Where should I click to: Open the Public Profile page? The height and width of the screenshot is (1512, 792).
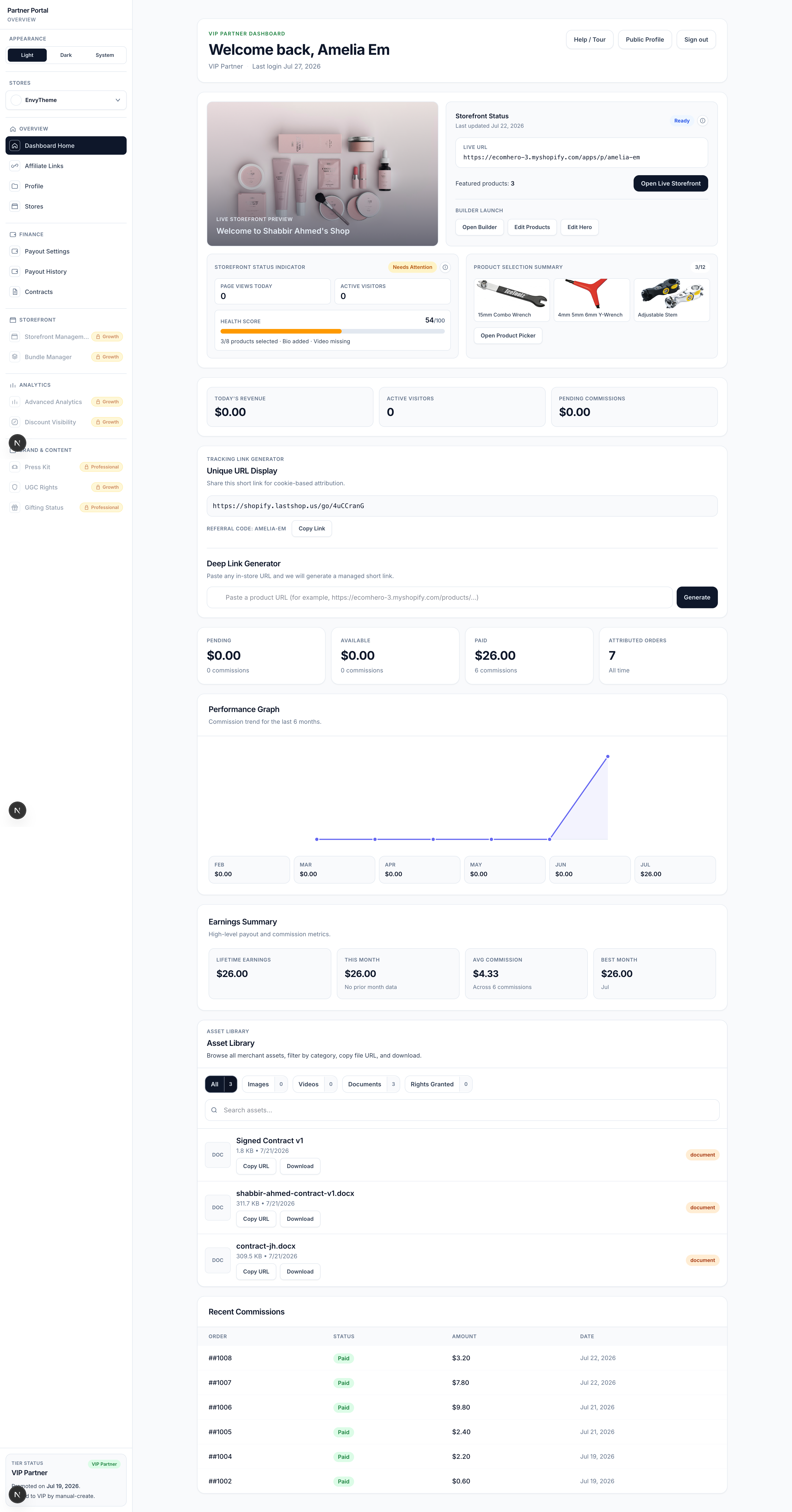645,40
